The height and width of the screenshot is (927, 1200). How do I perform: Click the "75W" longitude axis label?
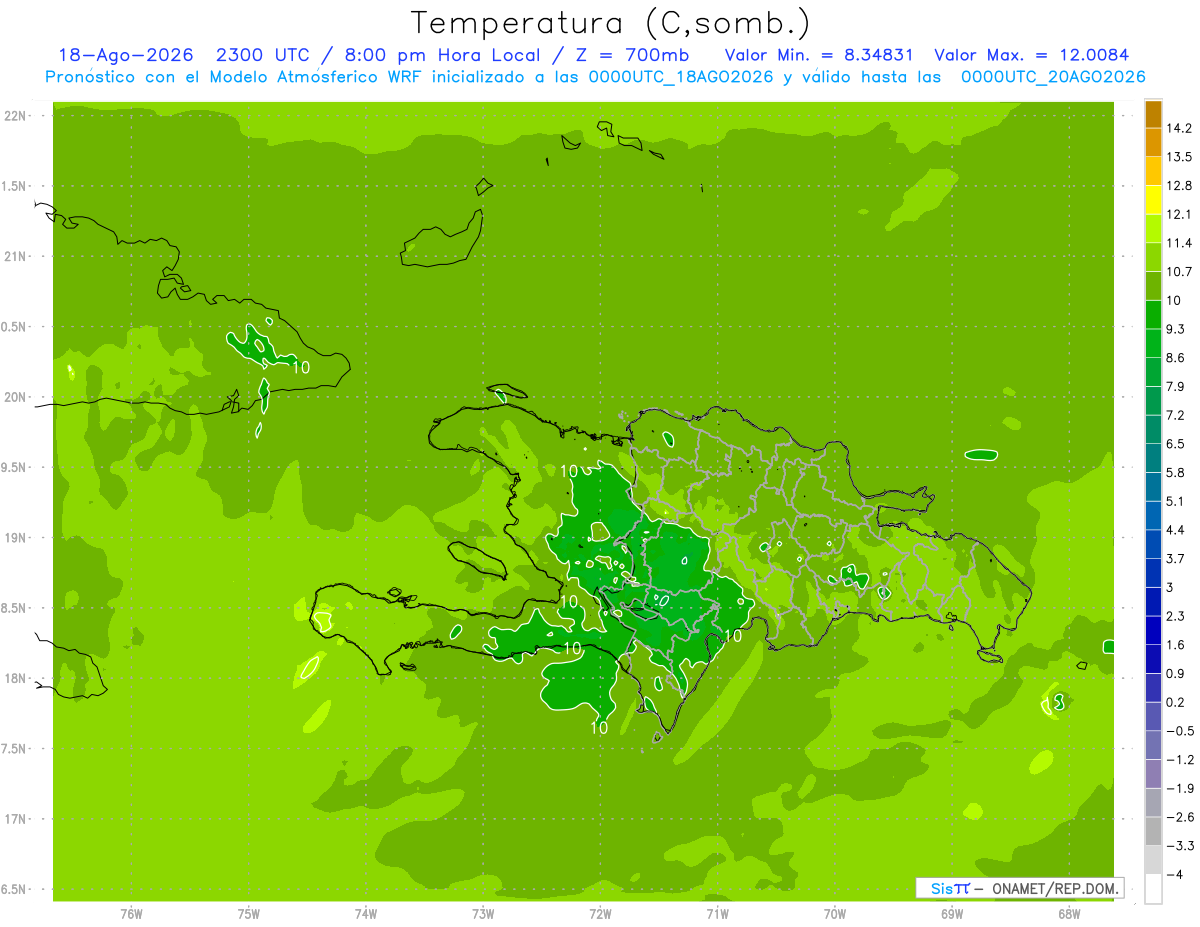pyautogui.click(x=249, y=912)
